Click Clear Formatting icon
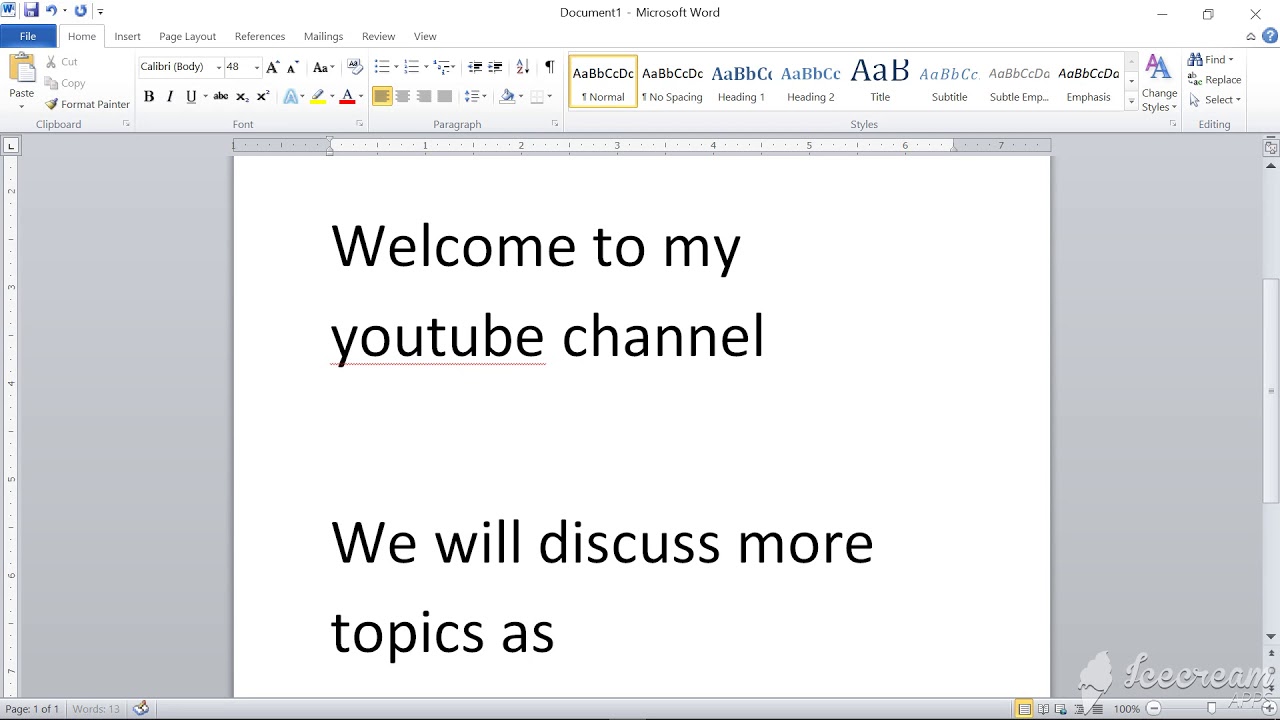Image resolution: width=1280 pixels, height=720 pixels. pyautogui.click(x=354, y=67)
